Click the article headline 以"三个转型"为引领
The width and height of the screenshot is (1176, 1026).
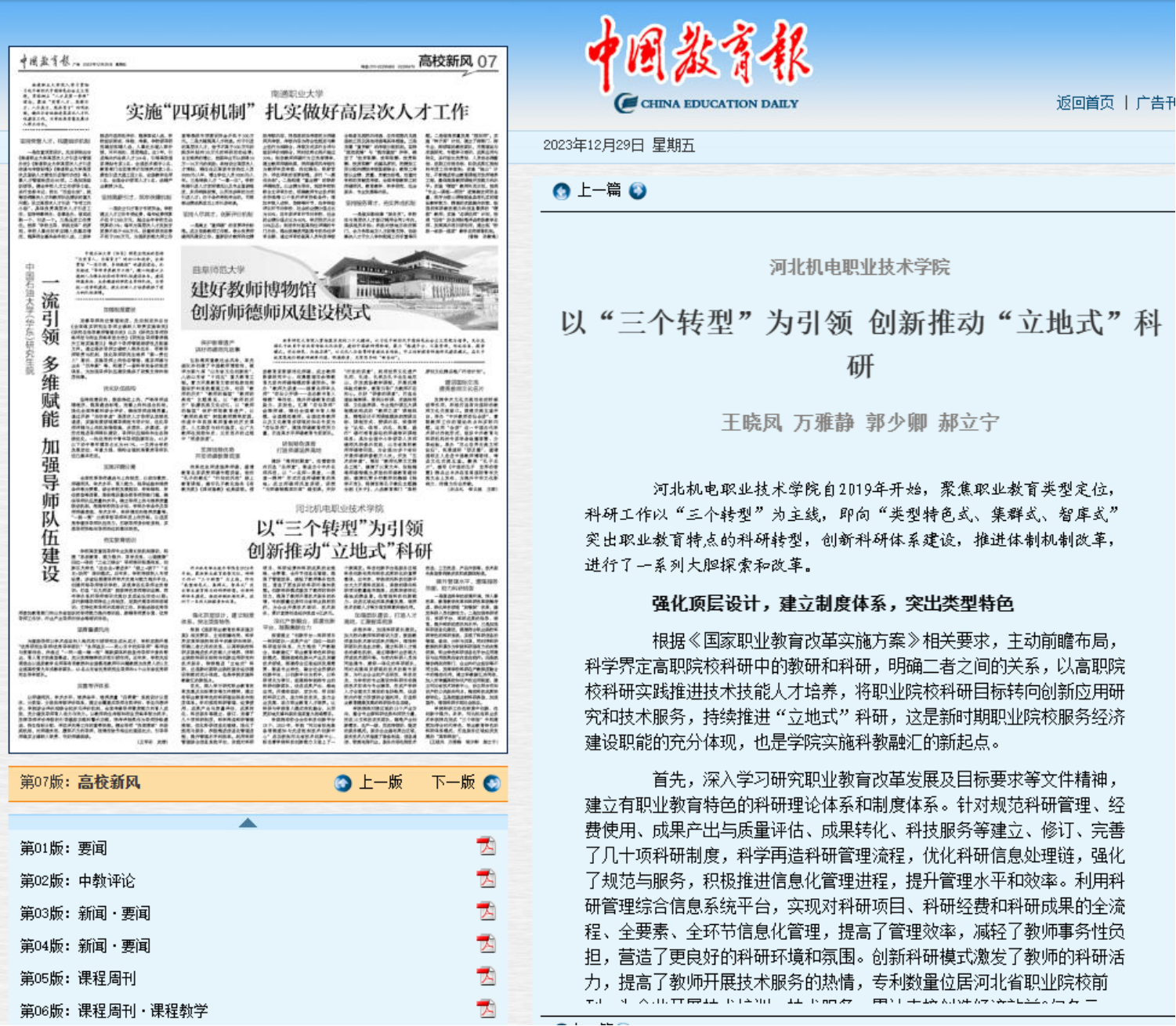pos(860,344)
